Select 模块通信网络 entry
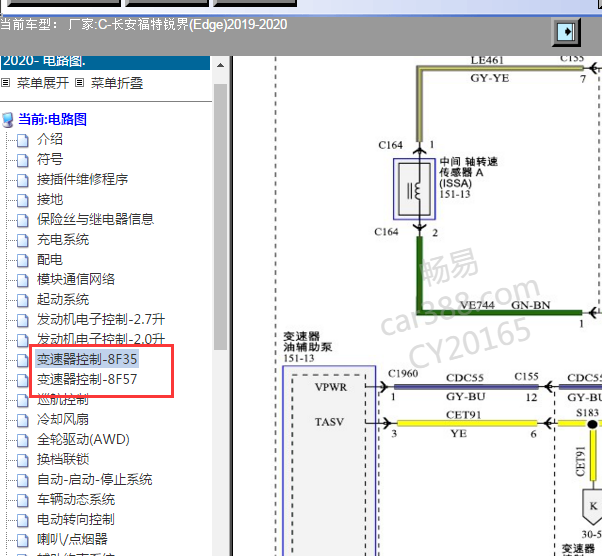602x556 pixels. point(76,280)
